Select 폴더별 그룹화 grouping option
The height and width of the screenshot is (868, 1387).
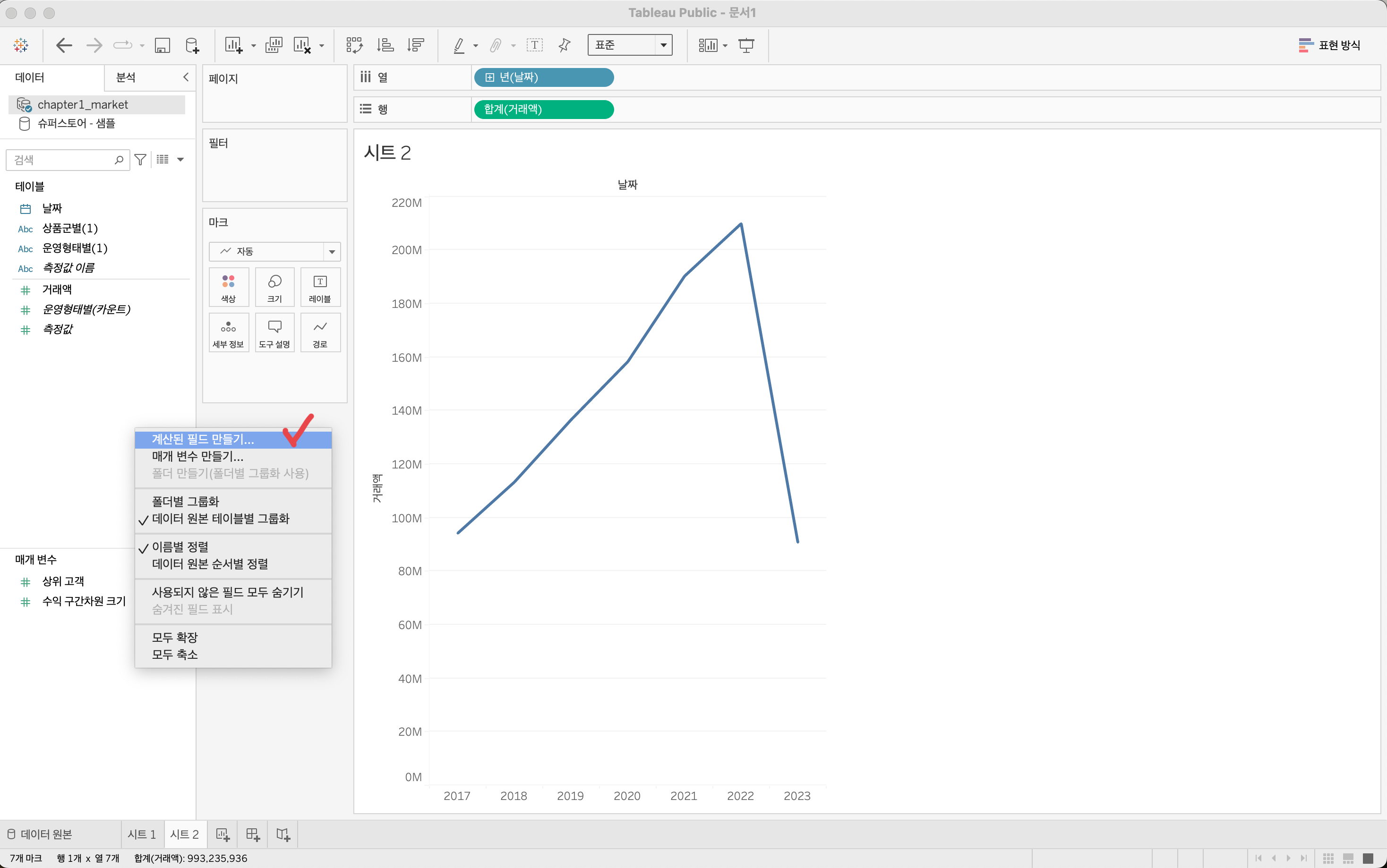pyautogui.click(x=185, y=501)
